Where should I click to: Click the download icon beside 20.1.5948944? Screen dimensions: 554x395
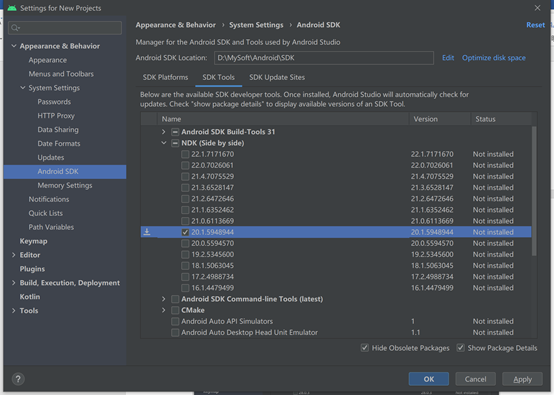pyautogui.click(x=147, y=232)
